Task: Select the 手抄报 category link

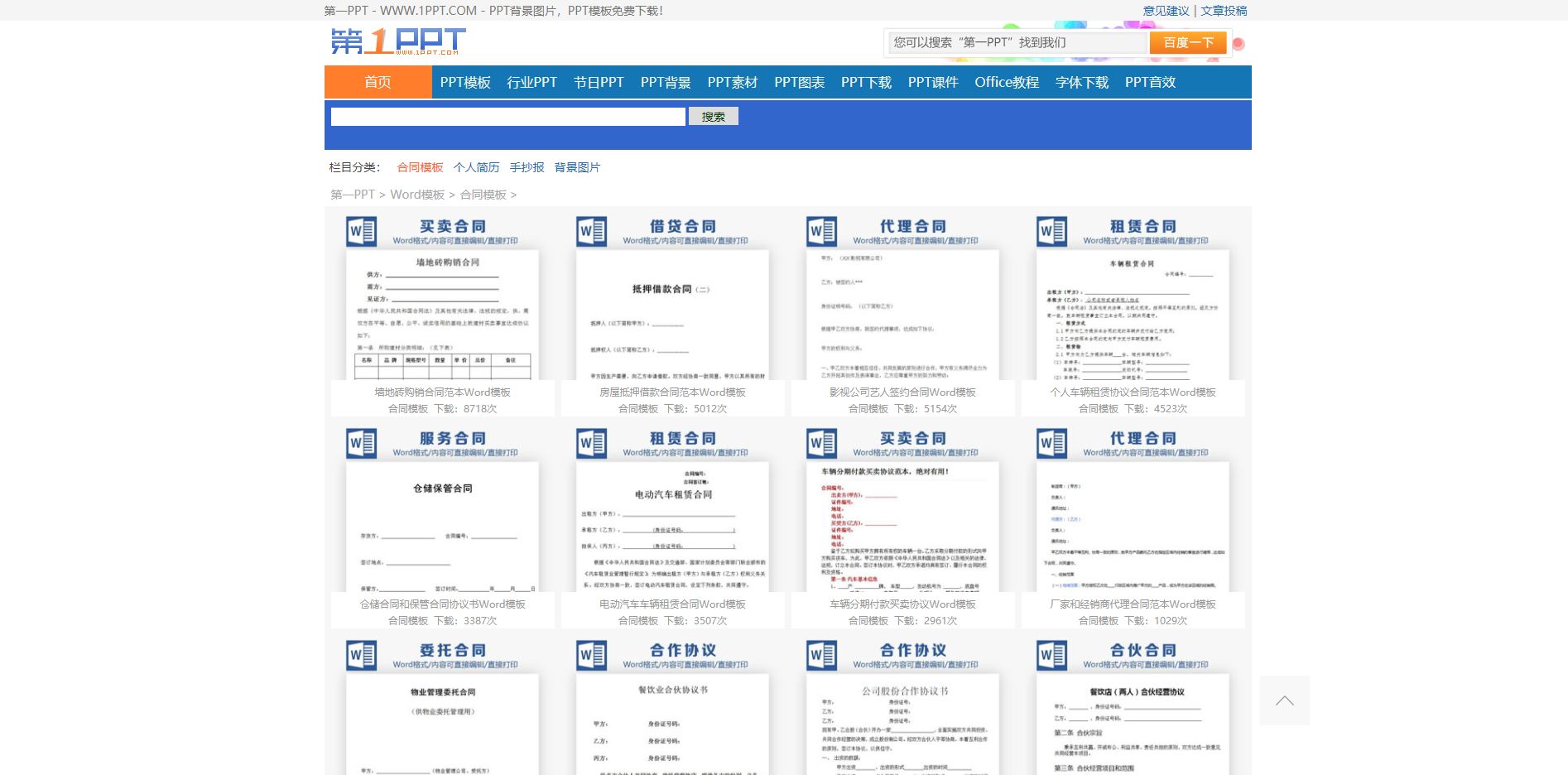Action: 527,167
